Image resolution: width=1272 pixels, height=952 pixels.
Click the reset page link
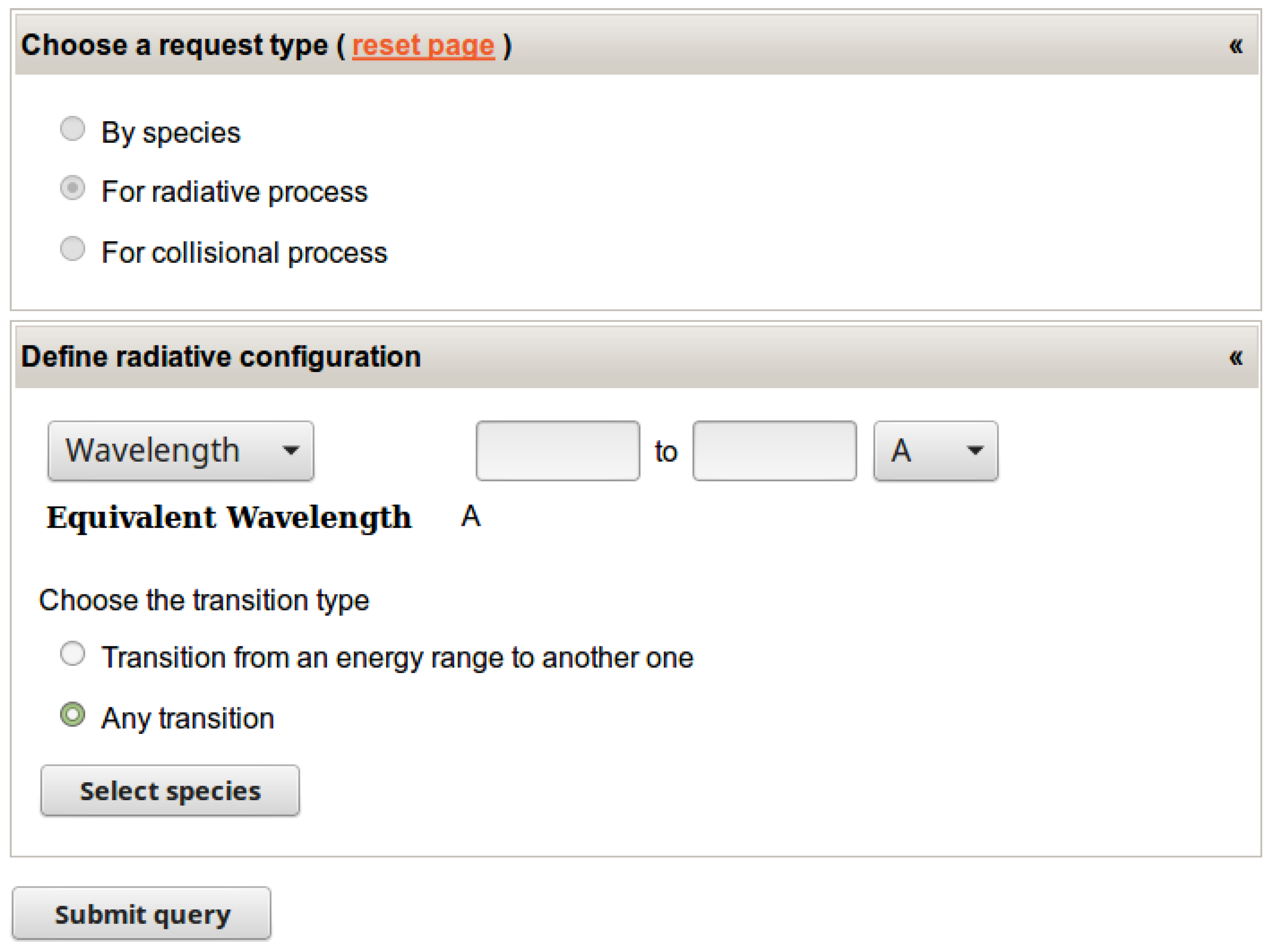(x=423, y=45)
